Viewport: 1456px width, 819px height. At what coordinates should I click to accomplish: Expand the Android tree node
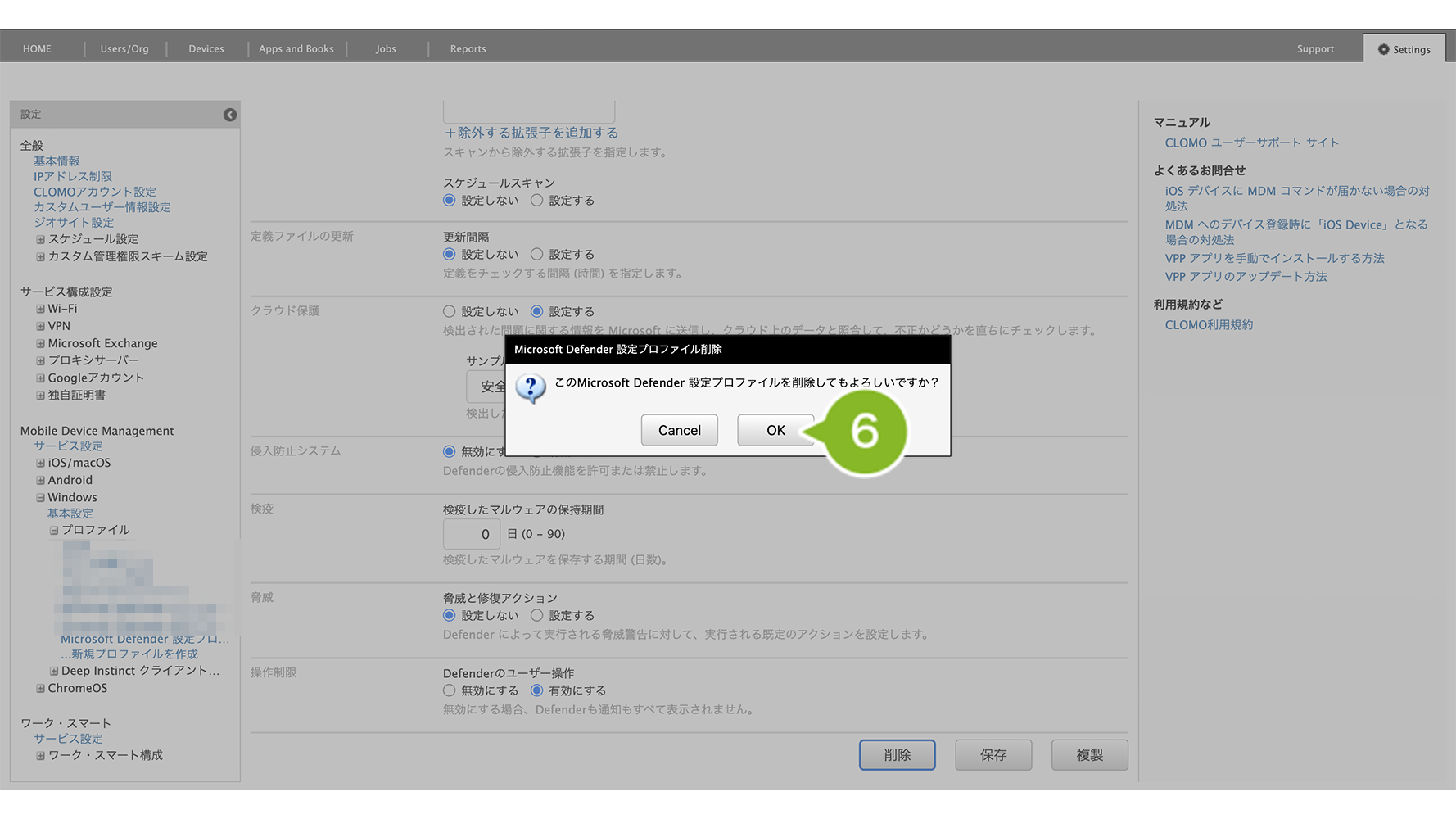point(40,480)
